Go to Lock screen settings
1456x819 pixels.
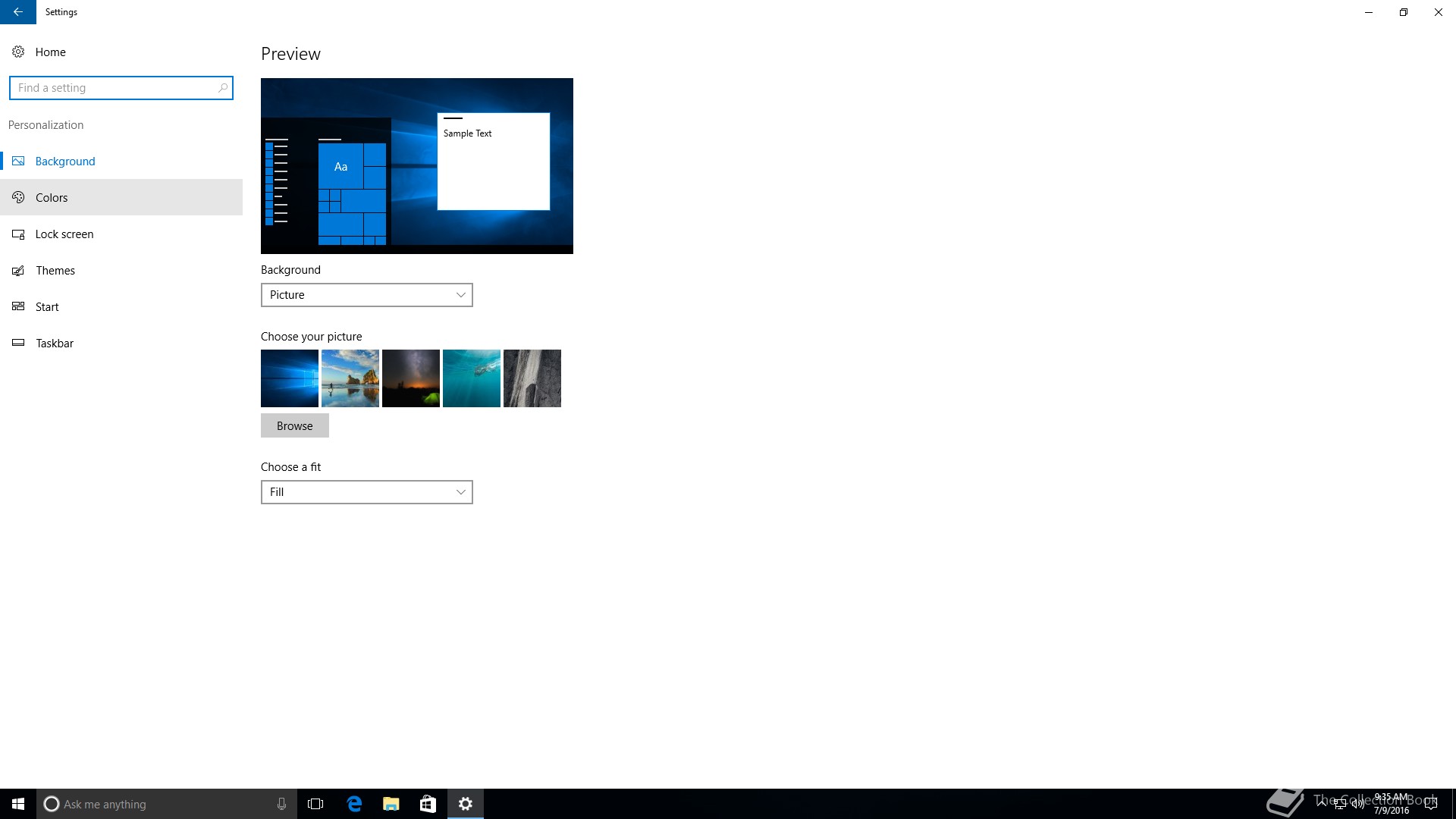(x=64, y=234)
